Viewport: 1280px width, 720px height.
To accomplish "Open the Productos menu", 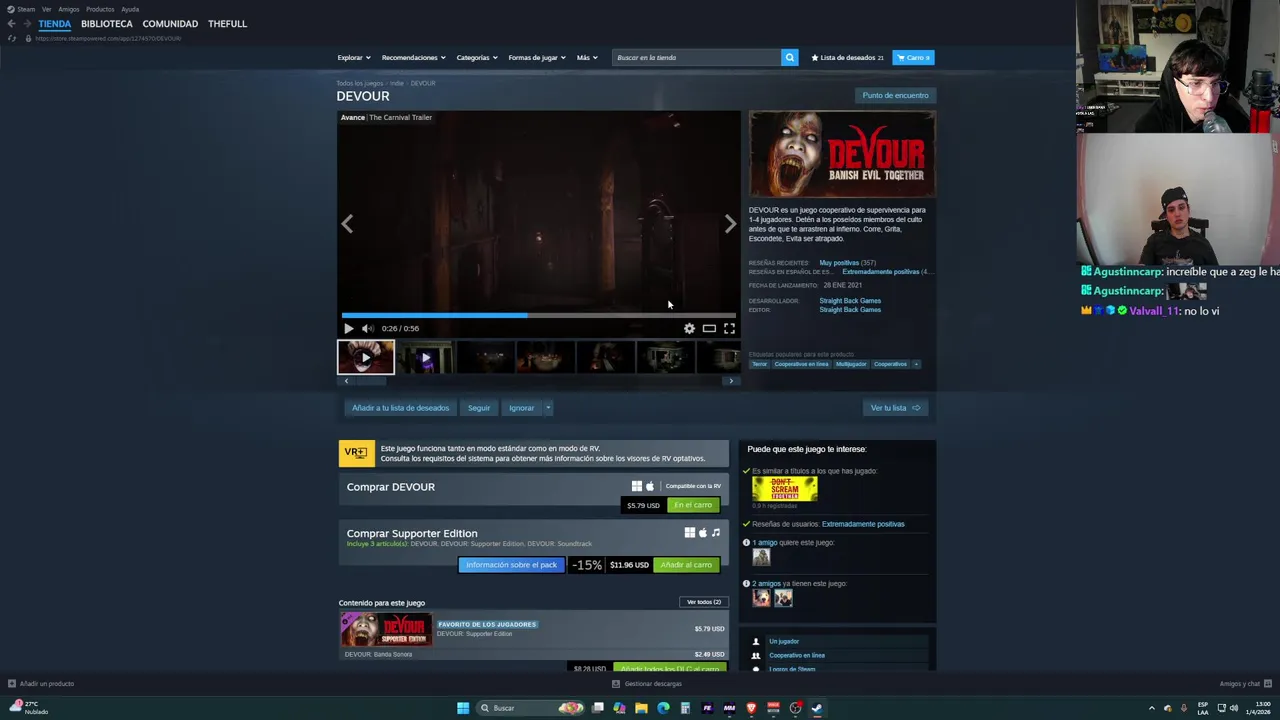I will [x=100, y=9].
